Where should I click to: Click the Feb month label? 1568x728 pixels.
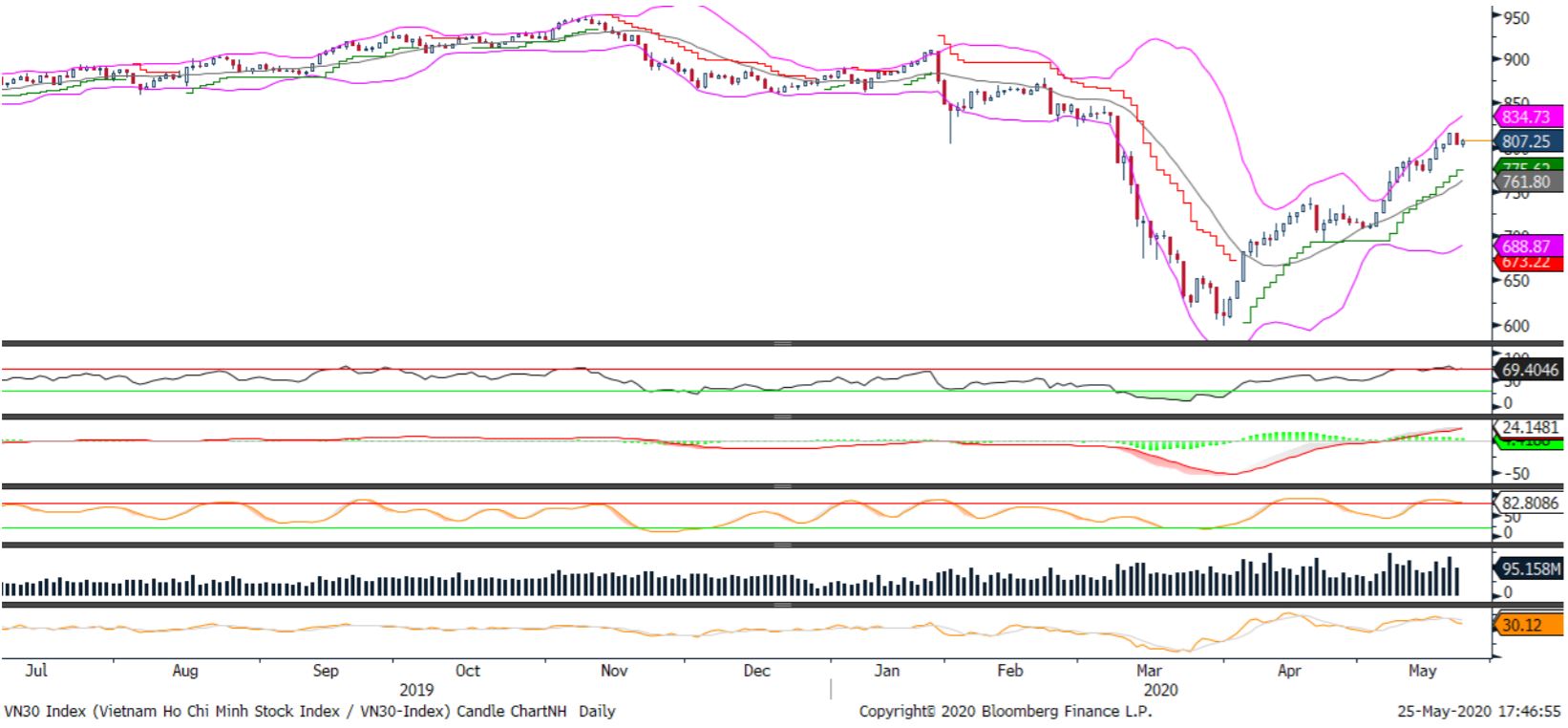click(x=1009, y=671)
